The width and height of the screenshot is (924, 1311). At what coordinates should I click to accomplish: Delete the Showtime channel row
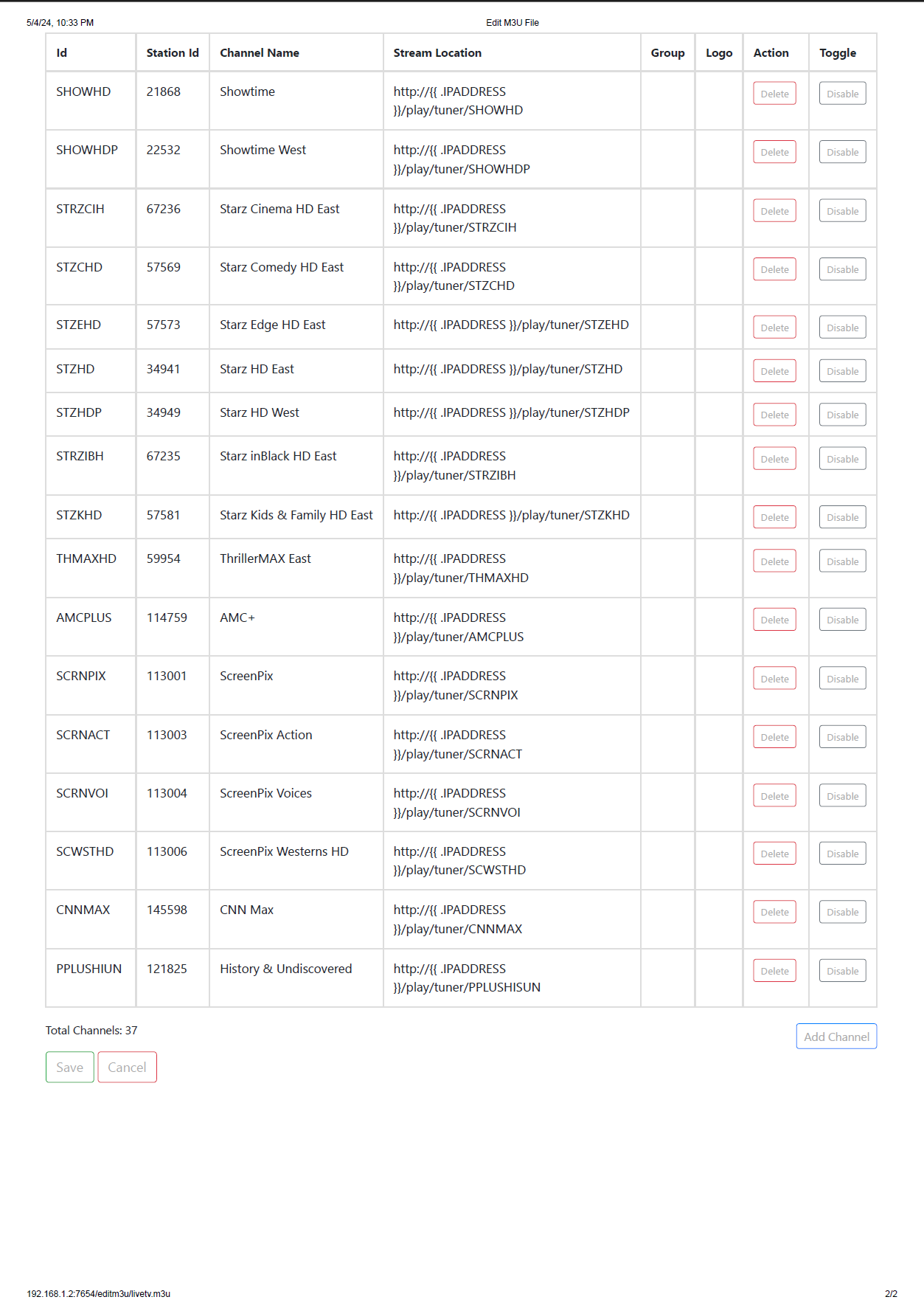coord(774,94)
